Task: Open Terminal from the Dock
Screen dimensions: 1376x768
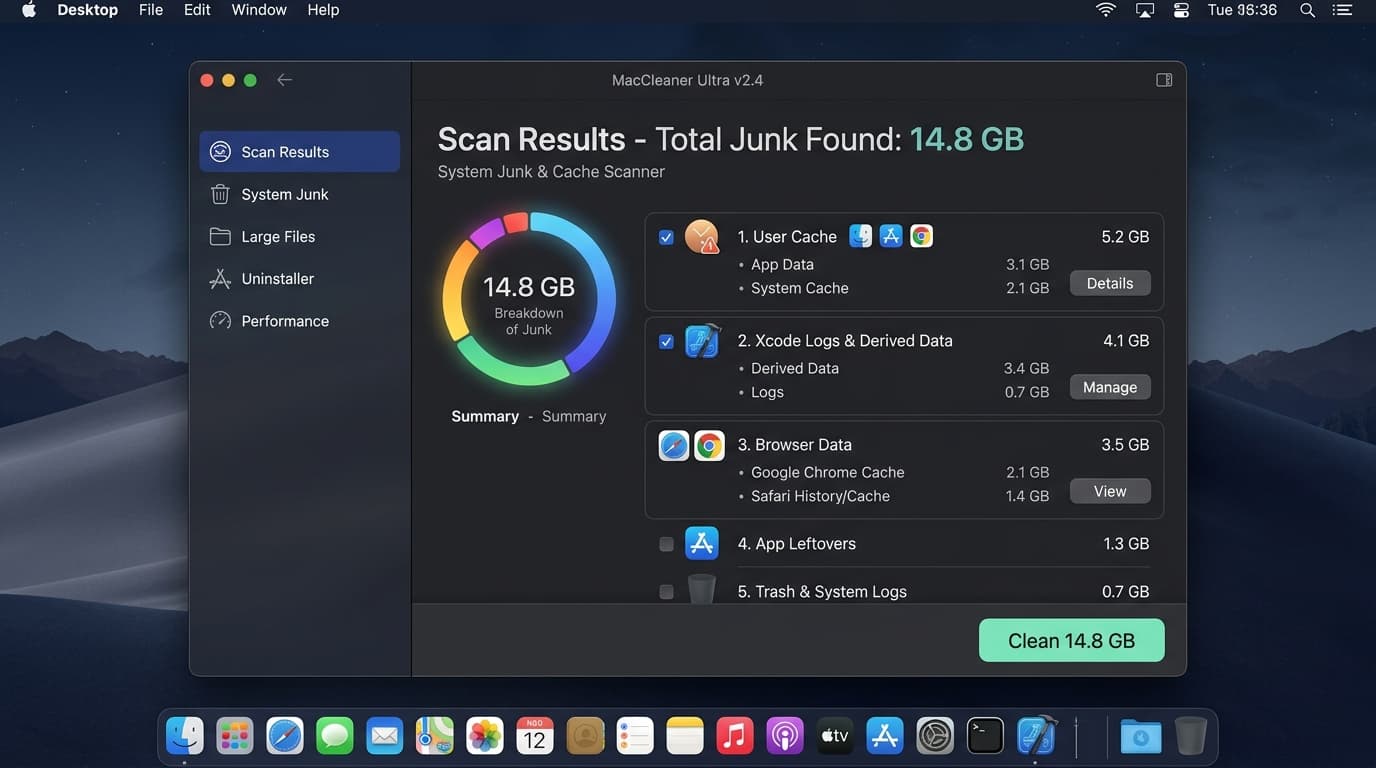Action: tap(985, 737)
